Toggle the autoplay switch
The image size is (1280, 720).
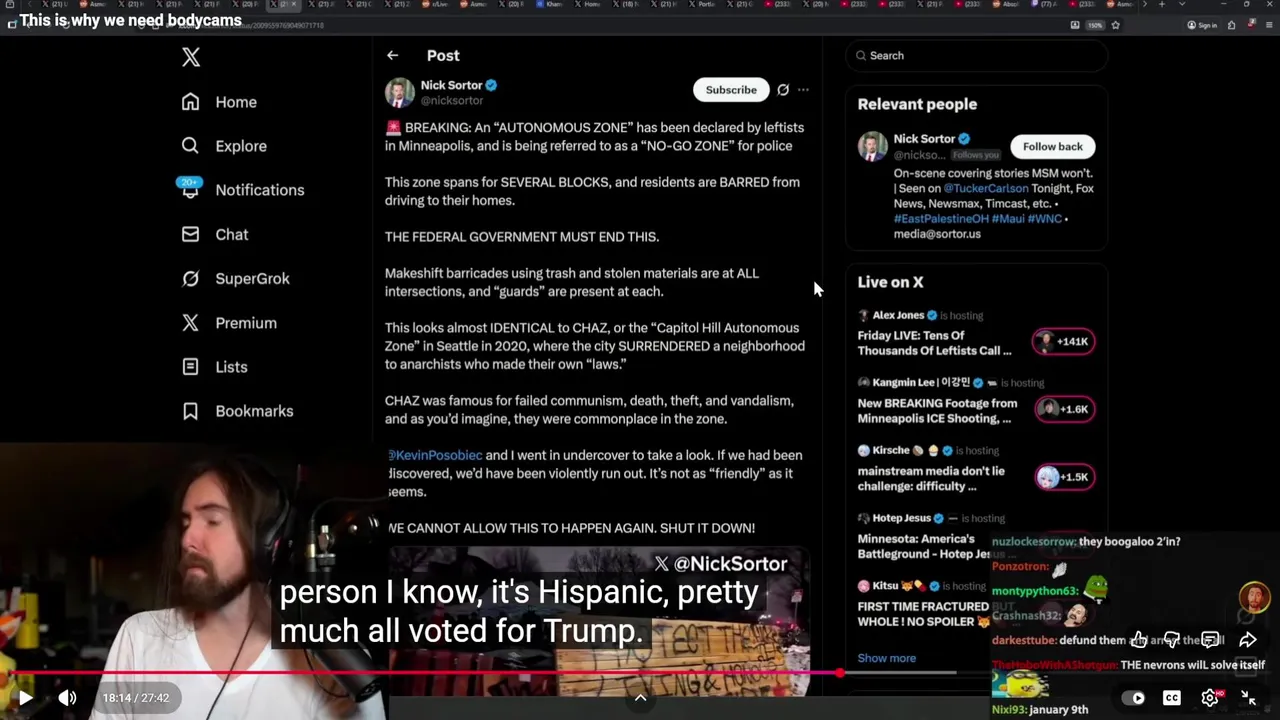(1133, 698)
